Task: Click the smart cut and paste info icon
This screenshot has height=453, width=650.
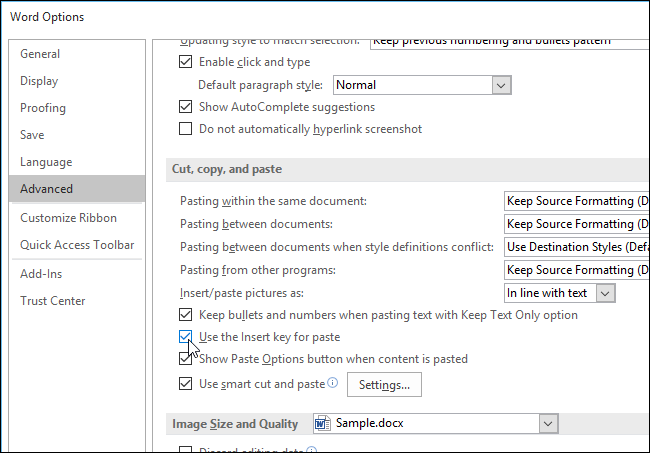Action: (x=333, y=383)
